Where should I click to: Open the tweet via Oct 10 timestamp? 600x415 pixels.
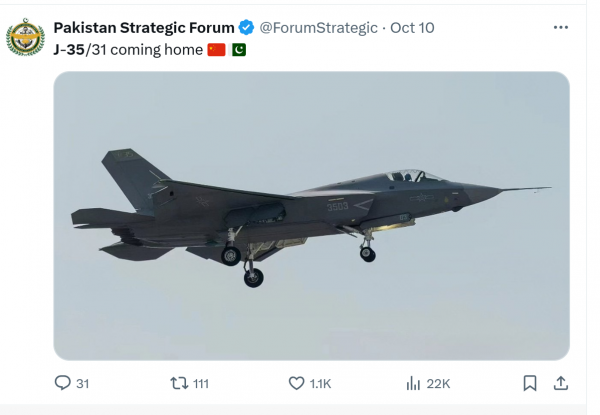tap(414, 27)
